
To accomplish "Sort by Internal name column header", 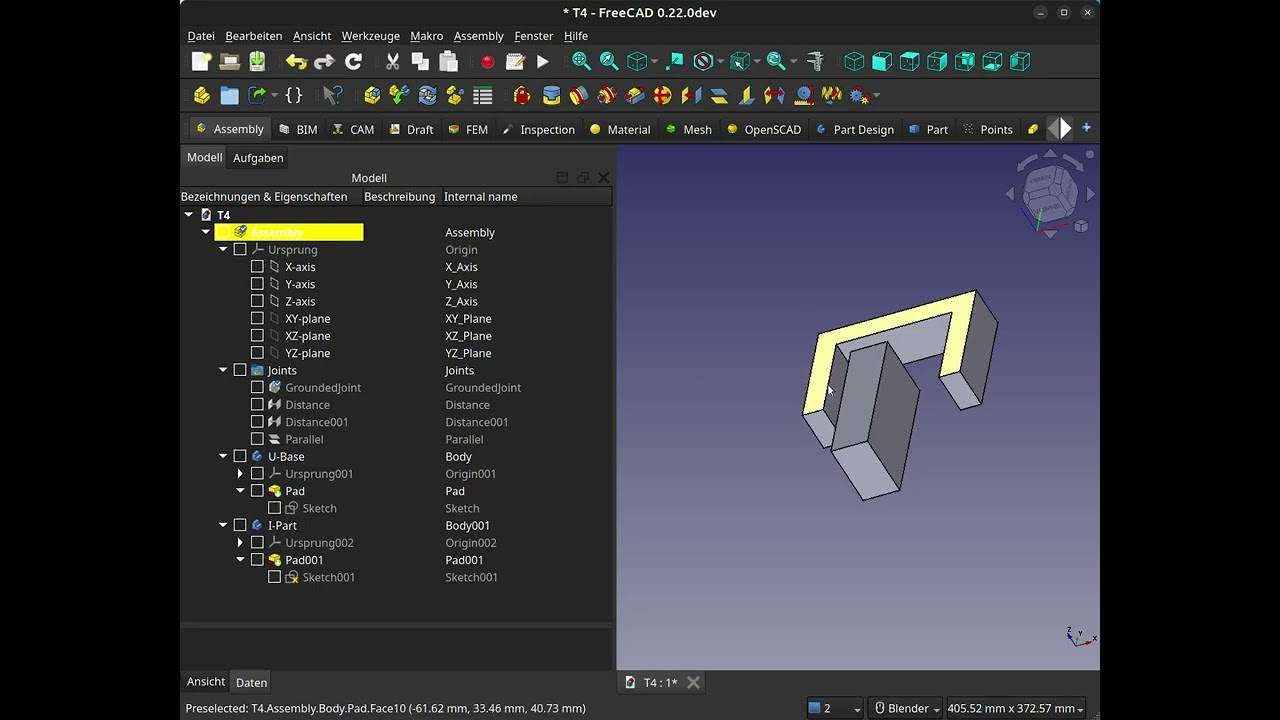I will [x=481, y=197].
